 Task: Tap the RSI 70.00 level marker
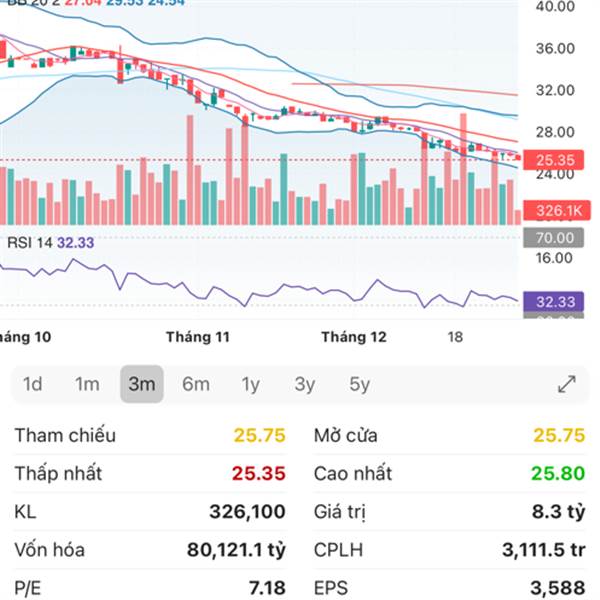click(x=554, y=238)
